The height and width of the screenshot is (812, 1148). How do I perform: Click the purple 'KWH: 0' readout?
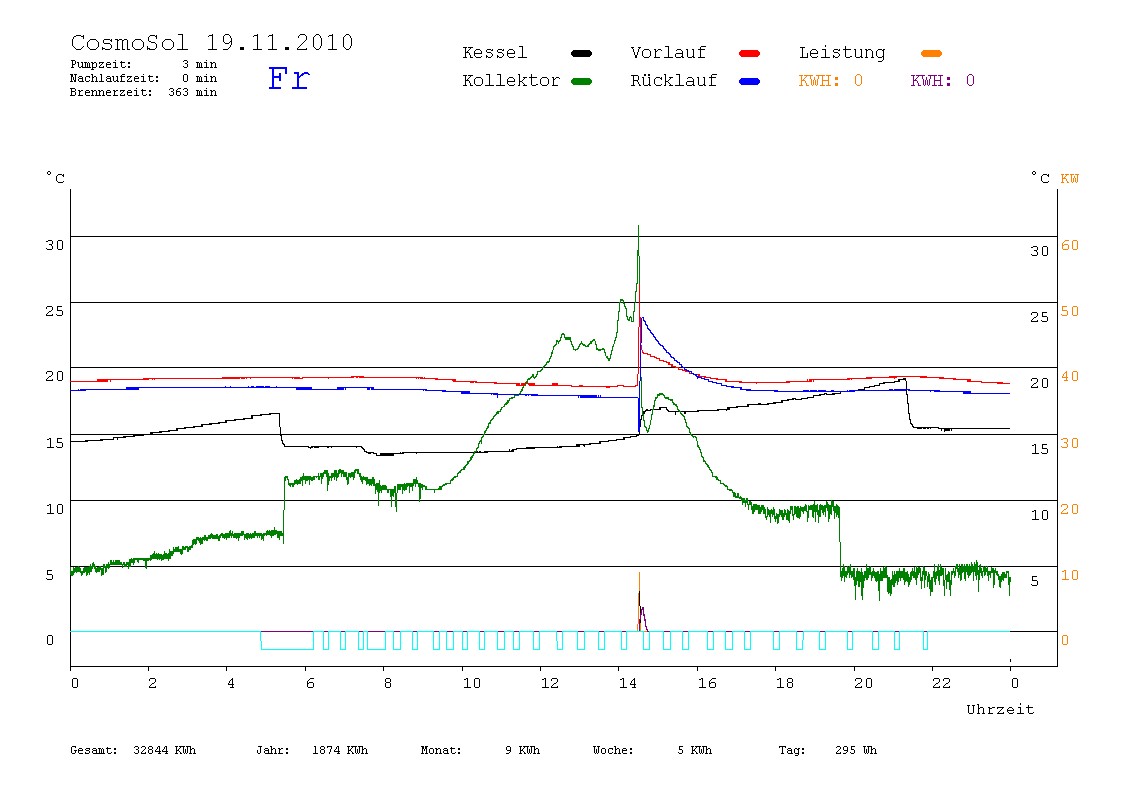[943, 81]
